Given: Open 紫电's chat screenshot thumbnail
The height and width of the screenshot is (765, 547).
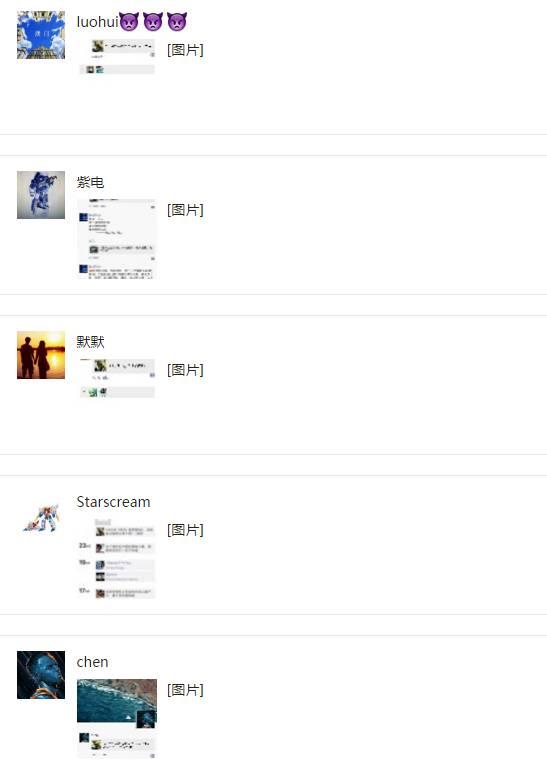Looking at the screenshot, I should pos(117,239).
